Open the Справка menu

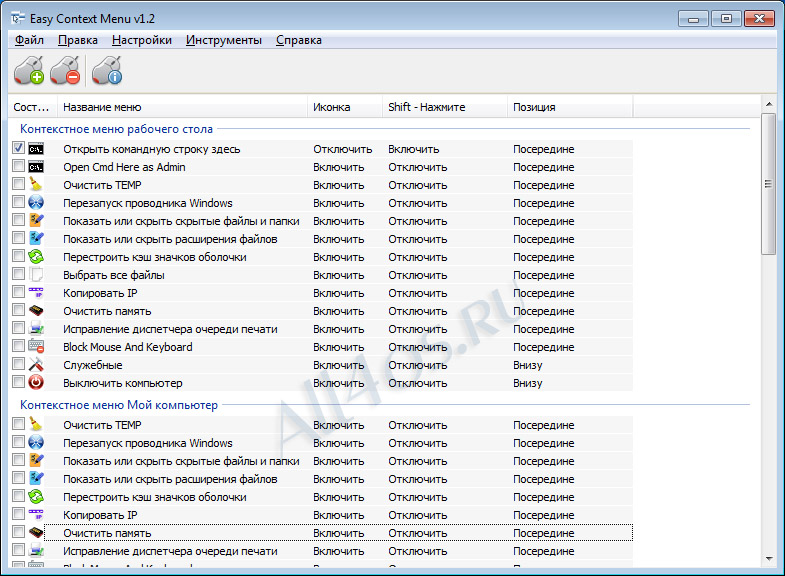click(x=298, y=40)
